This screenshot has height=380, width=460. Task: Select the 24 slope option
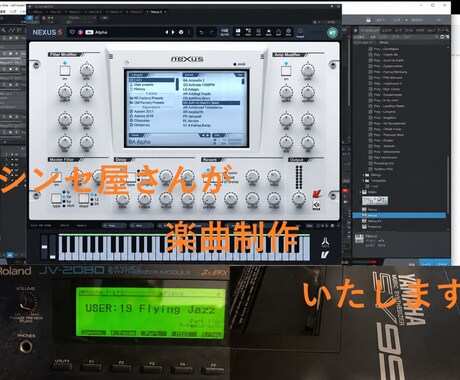pos(95,203)
